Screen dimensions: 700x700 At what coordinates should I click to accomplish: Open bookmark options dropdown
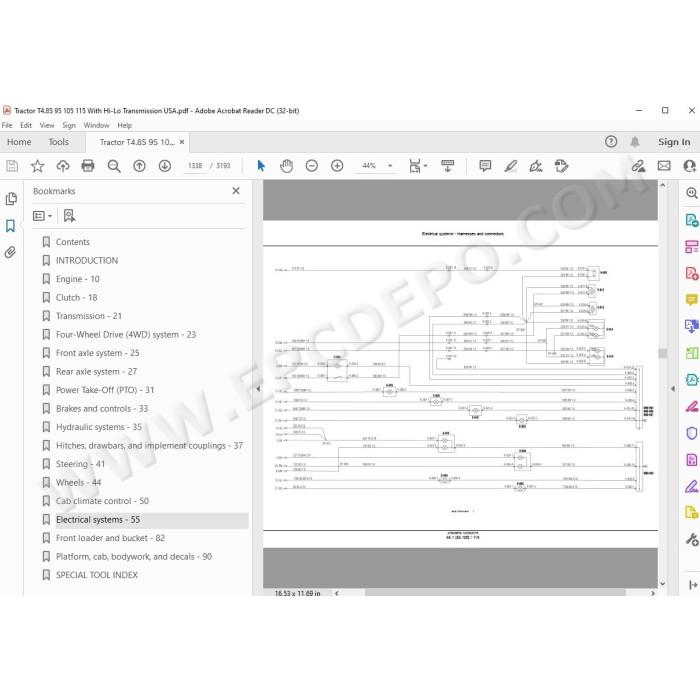tap(42, 216)
